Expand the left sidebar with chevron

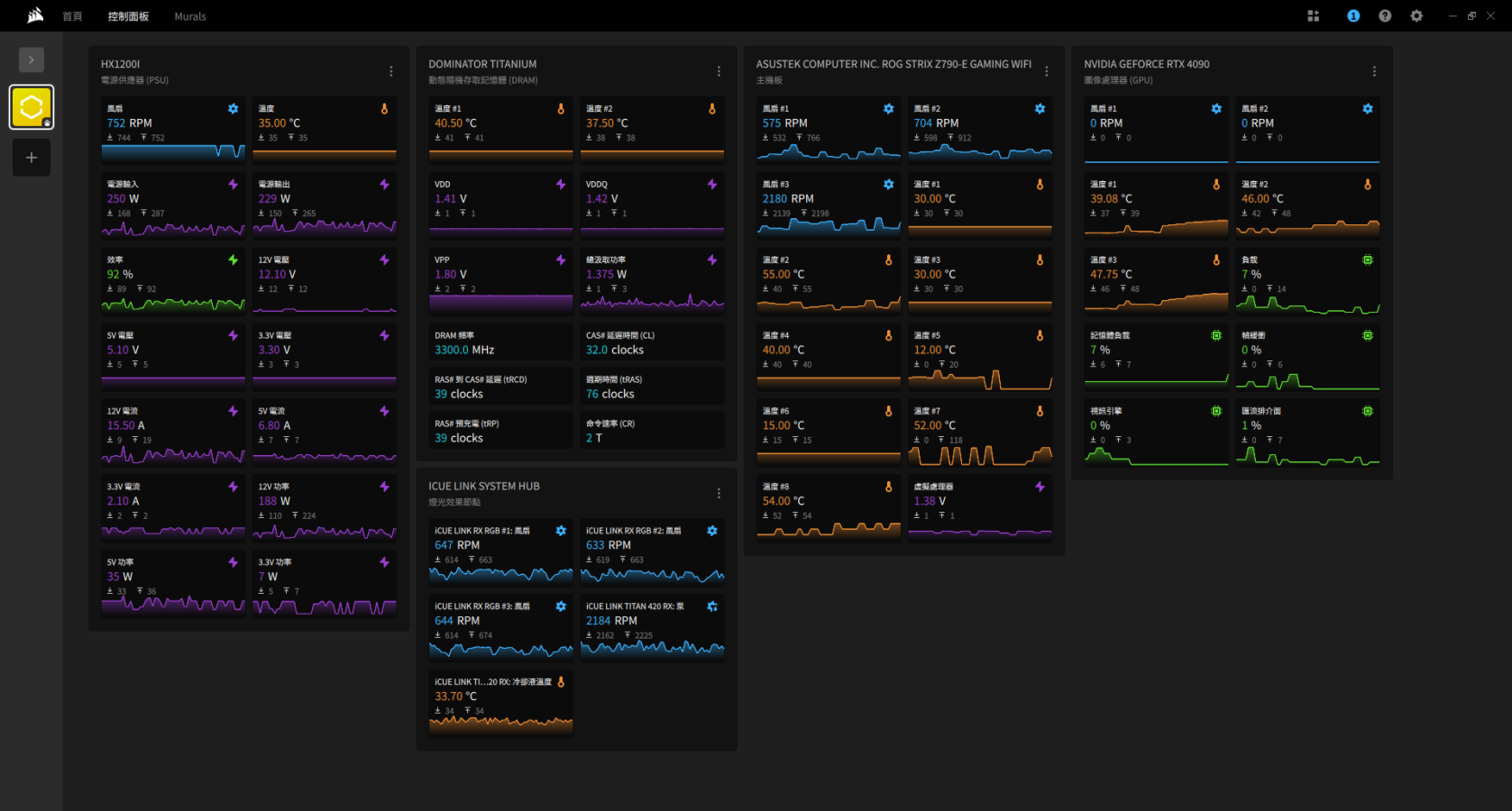pos(32,59)
